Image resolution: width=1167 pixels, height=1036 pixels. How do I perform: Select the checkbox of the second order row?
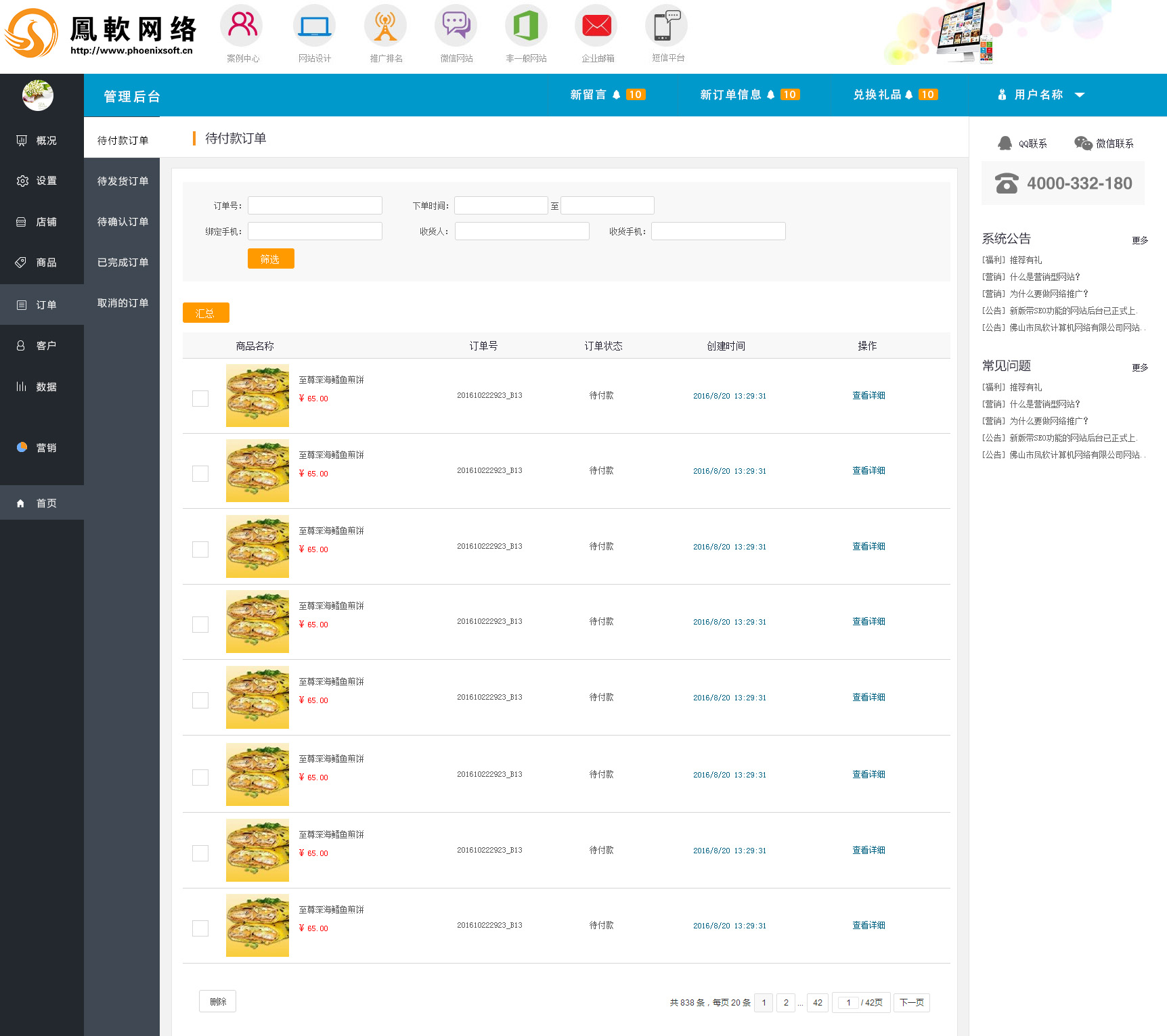200,474
